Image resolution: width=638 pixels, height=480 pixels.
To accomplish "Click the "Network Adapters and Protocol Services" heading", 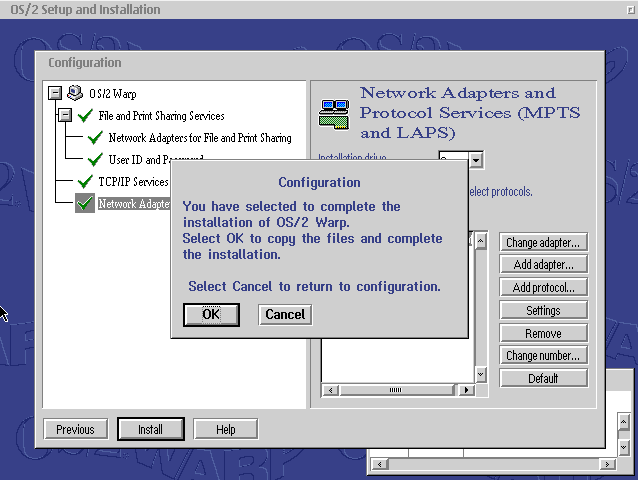I will click(x=470, y=113).
